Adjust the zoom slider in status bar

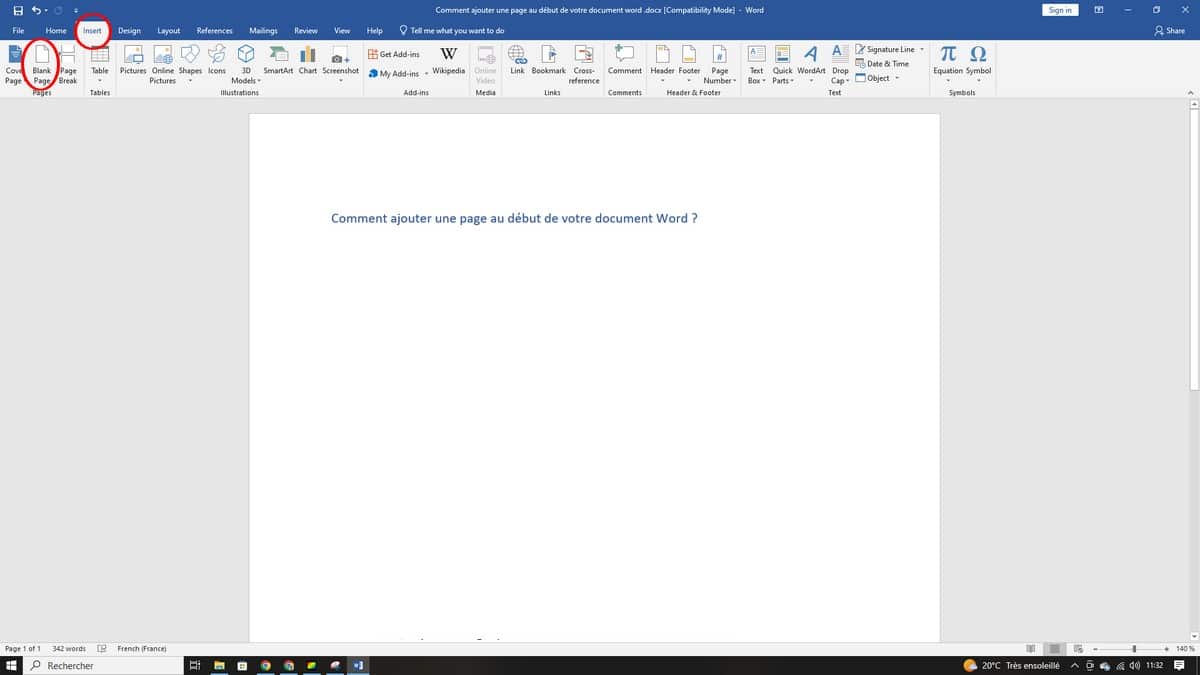pos(1133,649)
